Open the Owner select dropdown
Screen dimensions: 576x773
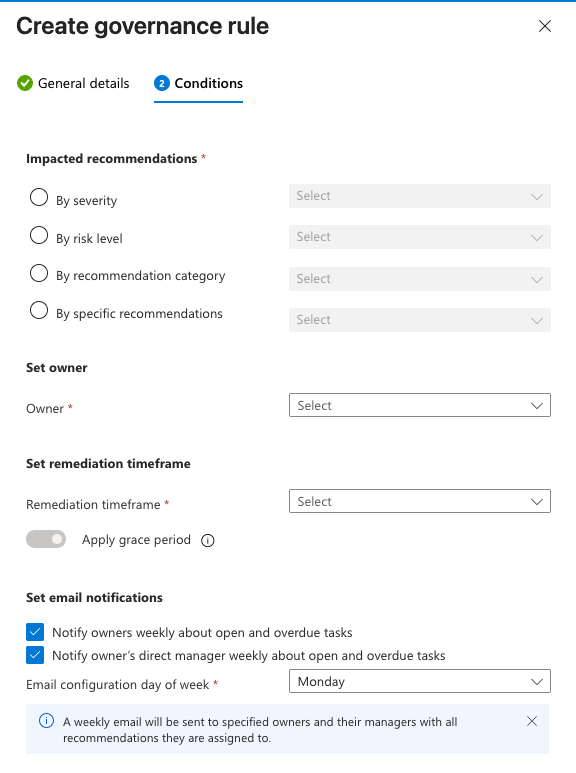pos(420,405)
